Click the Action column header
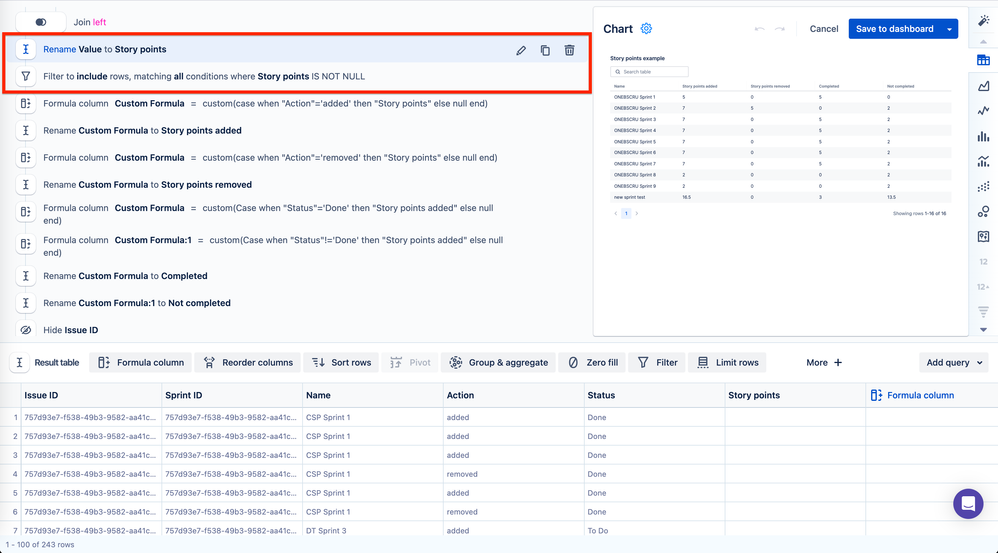 coord(514,395)
